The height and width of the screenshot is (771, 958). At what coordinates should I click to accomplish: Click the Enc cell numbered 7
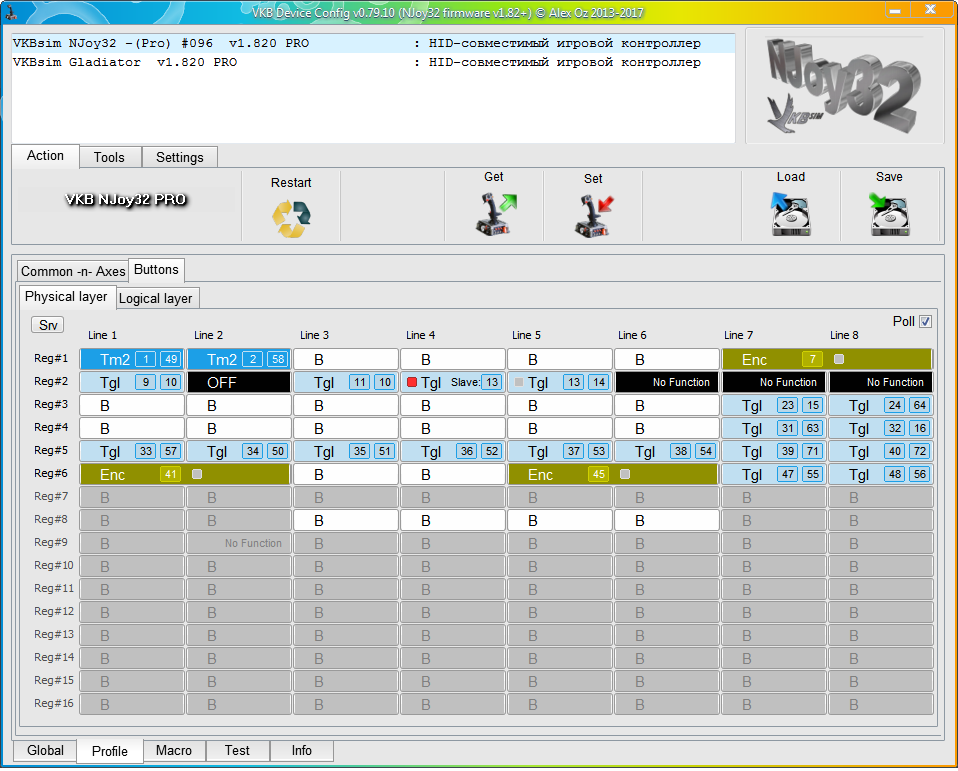(x=827, y=359)
